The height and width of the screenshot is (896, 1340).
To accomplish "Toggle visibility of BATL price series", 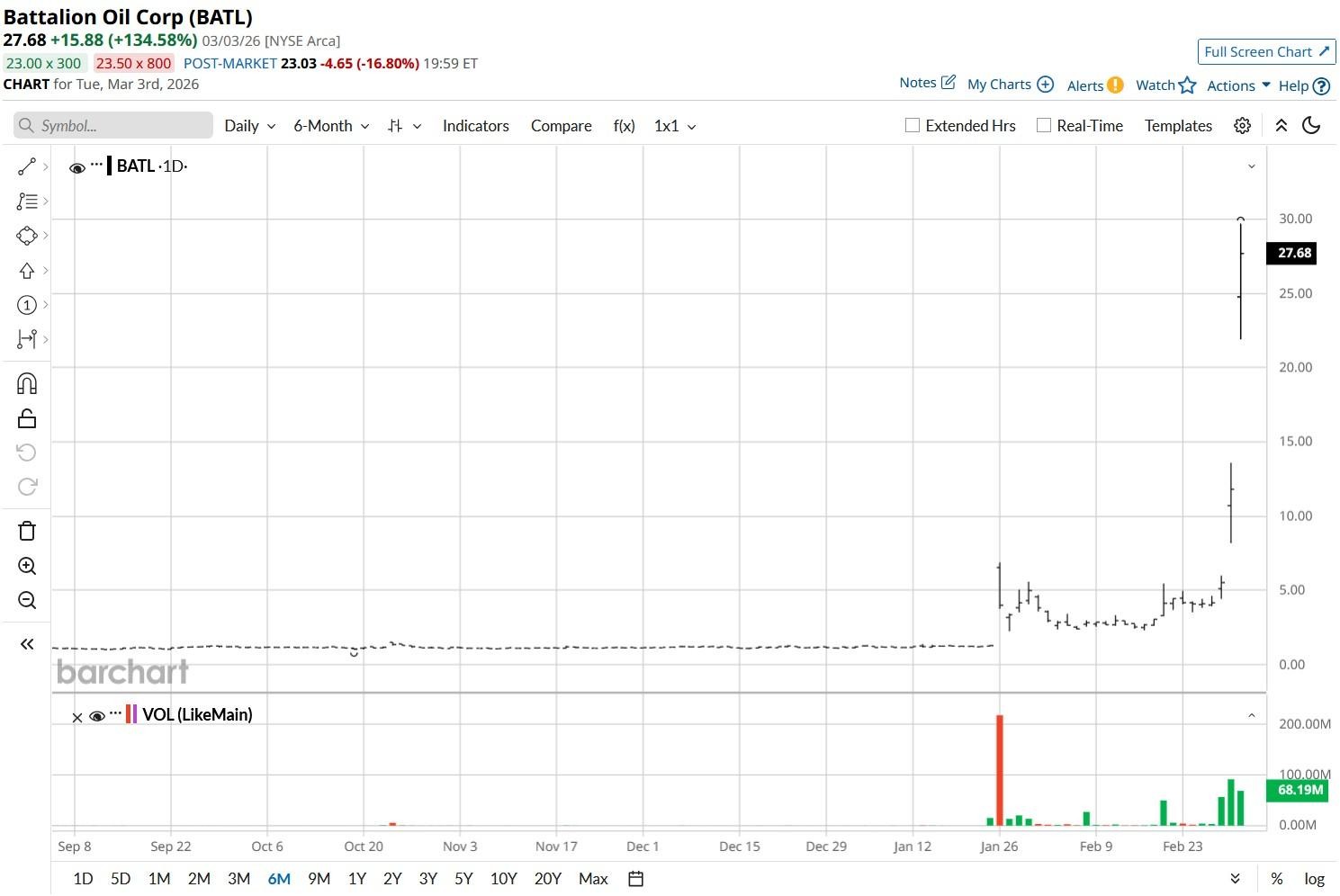I will click(77, 167).
